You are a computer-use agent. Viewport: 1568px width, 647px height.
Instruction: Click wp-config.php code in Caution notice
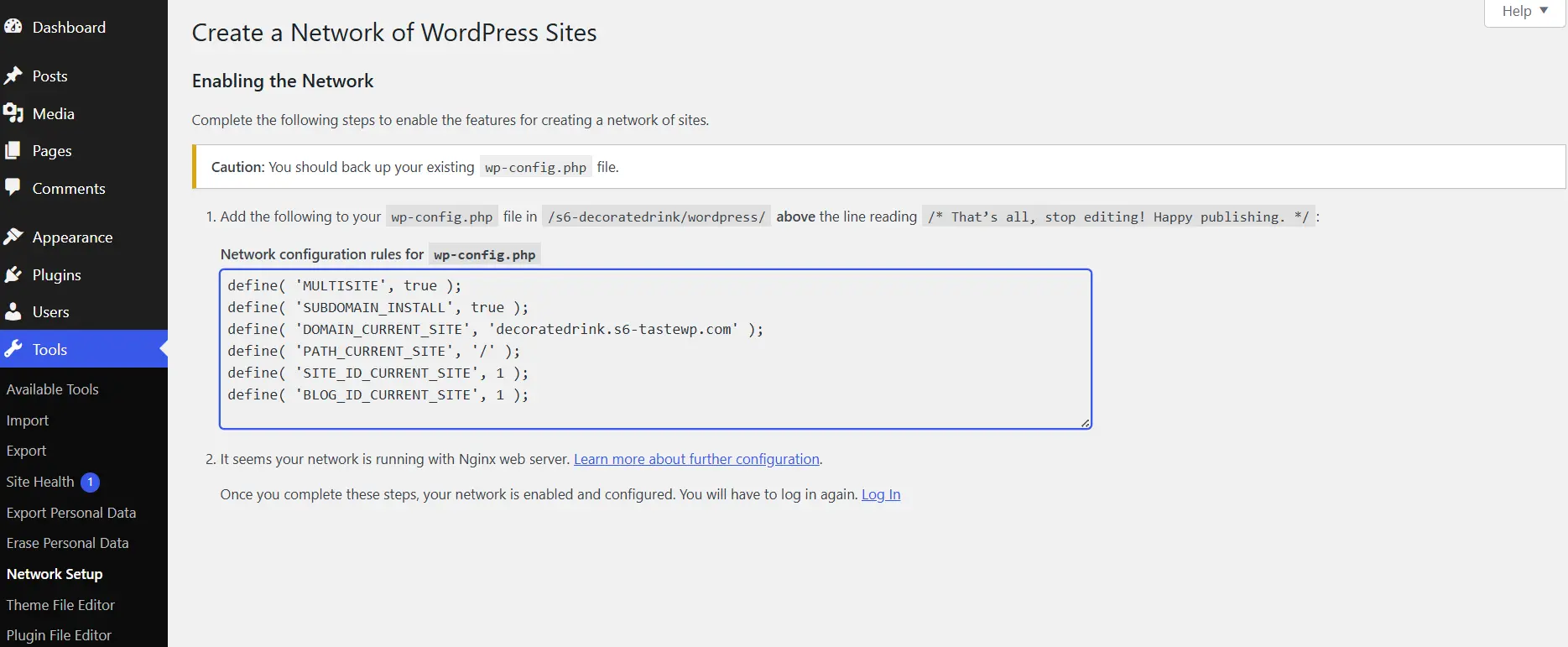tap(535, 167)
